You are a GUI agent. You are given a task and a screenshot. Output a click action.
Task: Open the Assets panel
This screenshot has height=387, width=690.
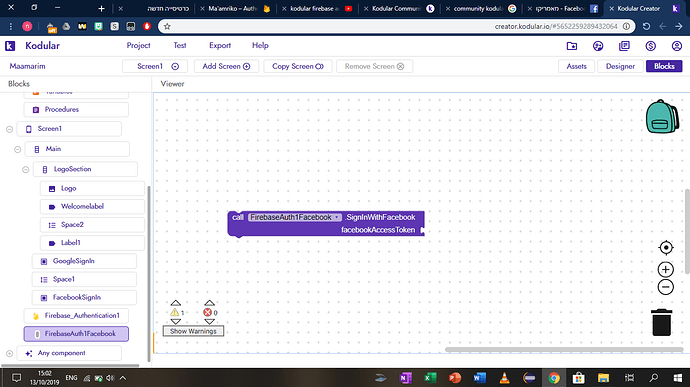[x=576, y=66]
